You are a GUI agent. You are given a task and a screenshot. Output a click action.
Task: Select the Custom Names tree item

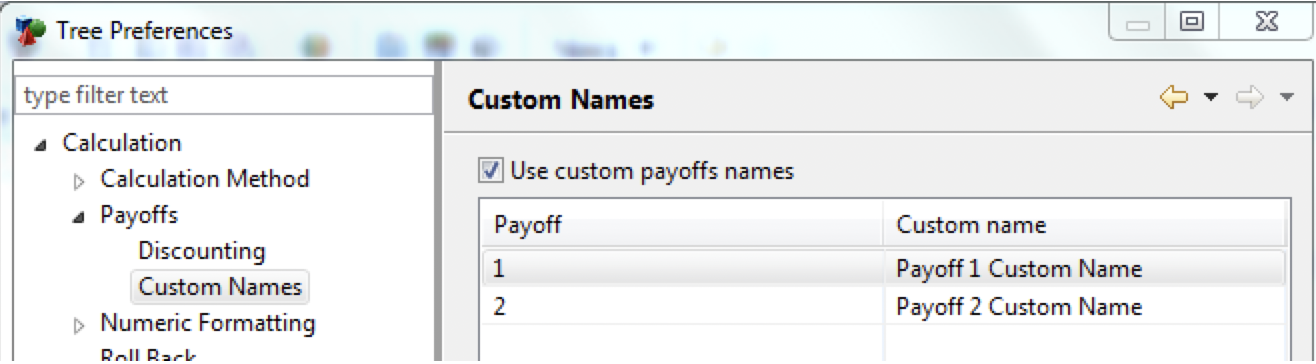220,287
